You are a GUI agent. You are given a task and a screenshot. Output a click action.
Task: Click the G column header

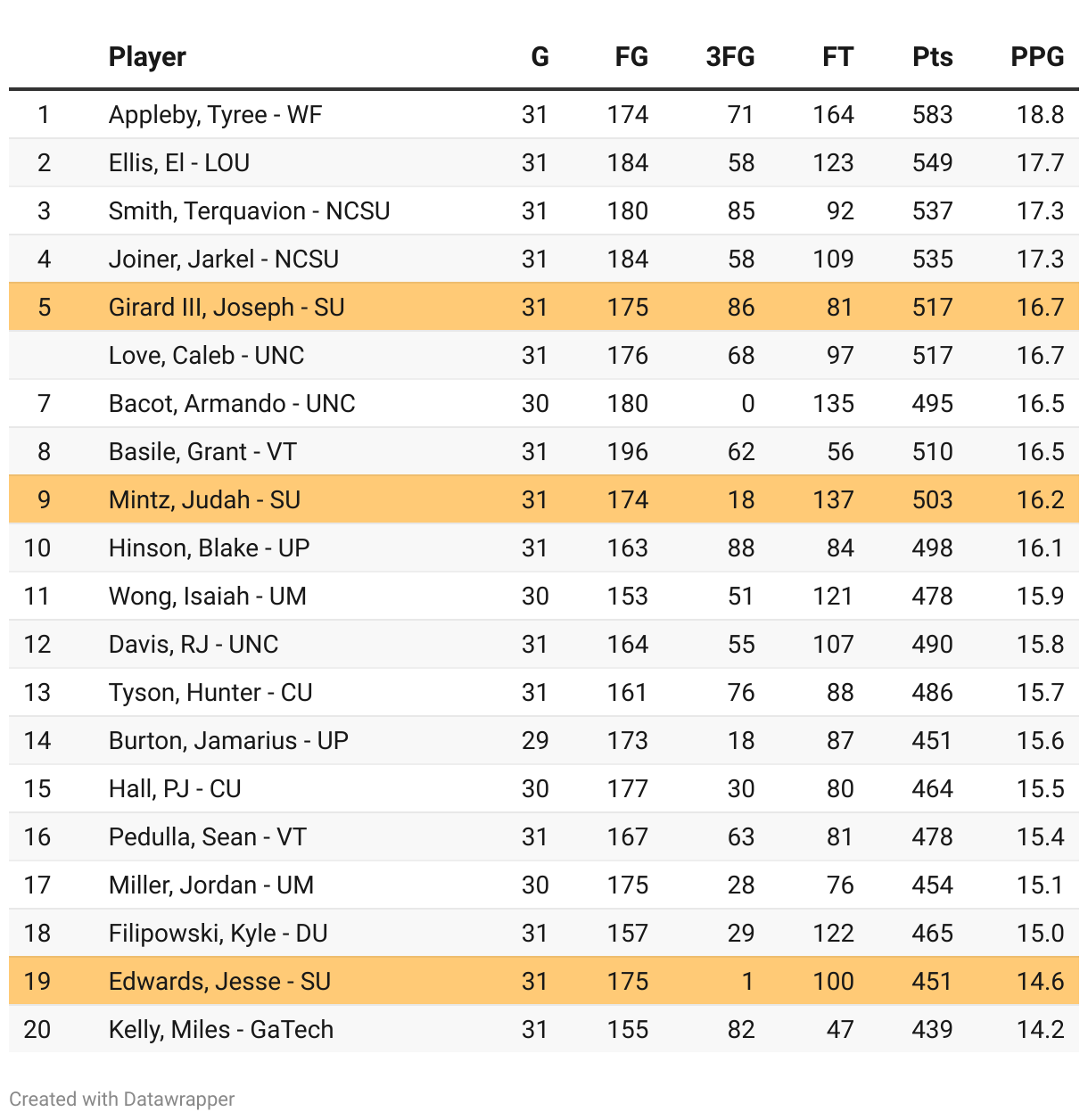click(540, 57)
